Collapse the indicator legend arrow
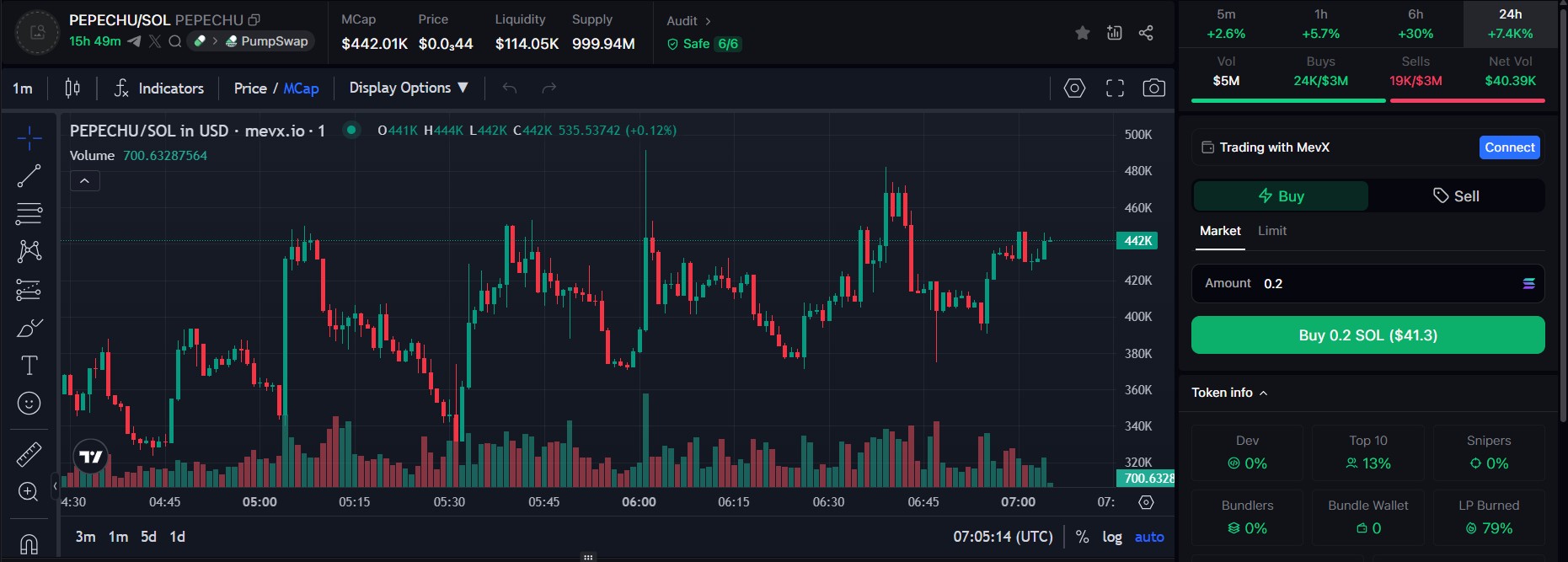The image size is (1568, 562). [84, 180]
